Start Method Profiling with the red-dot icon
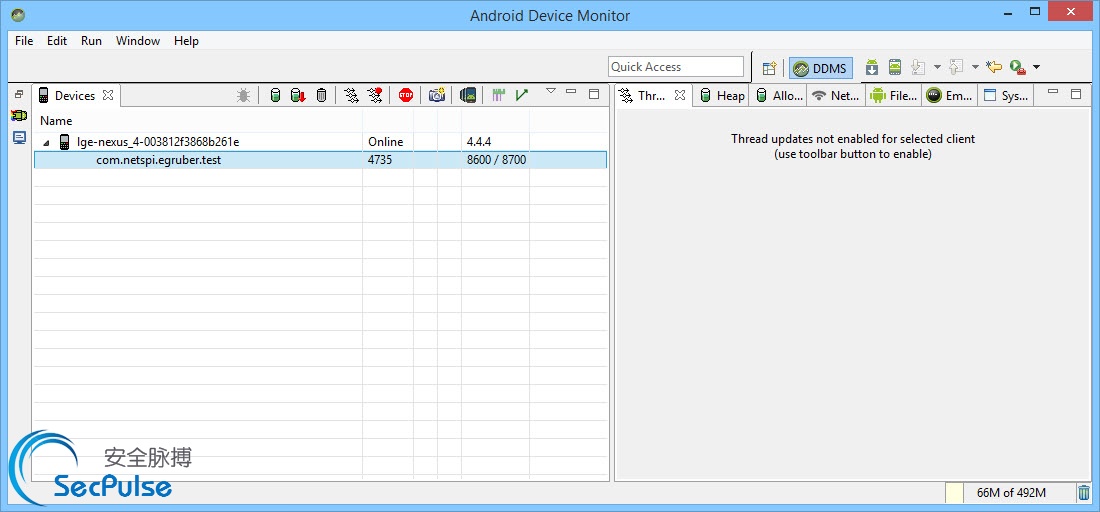The height and width of the screenshot is (512, 1100). [375, 95]
